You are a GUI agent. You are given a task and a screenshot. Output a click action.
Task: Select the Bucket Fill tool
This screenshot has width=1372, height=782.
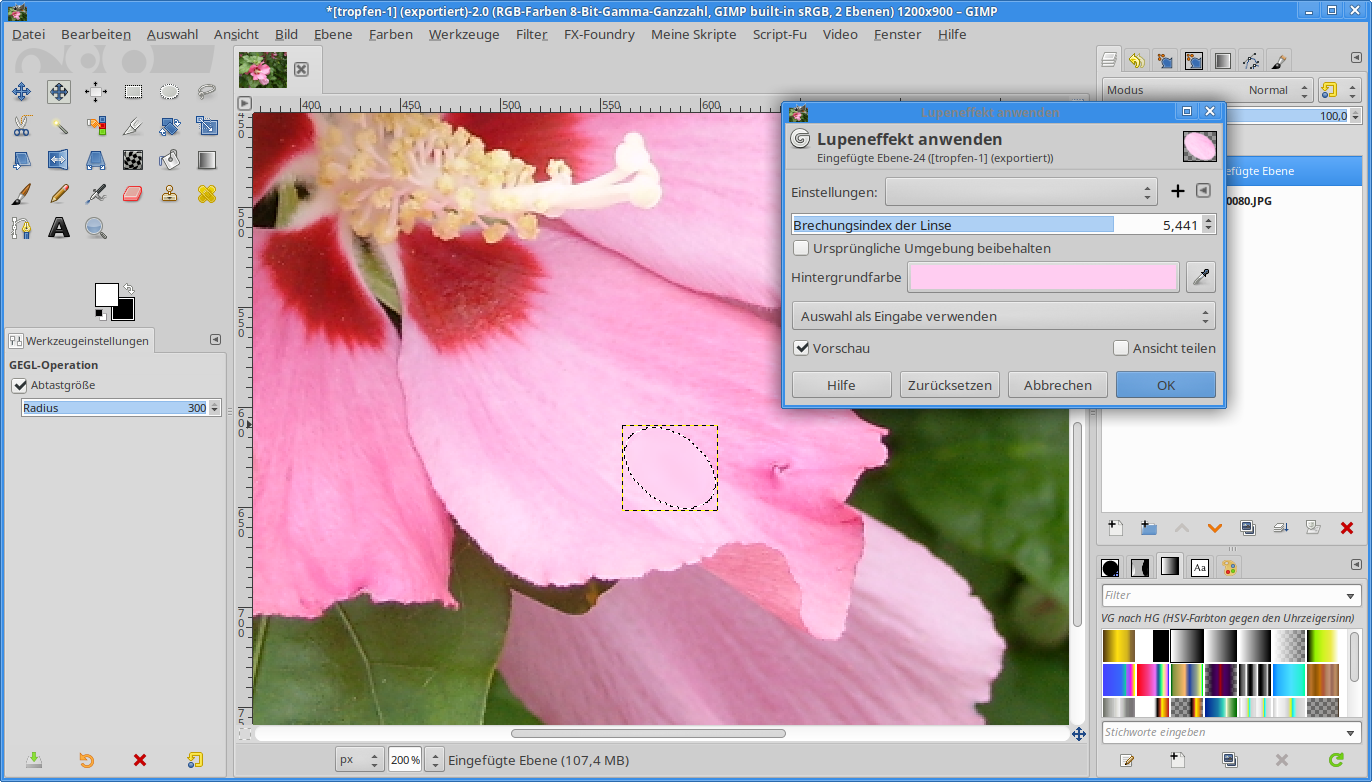(x=170, y=160)
